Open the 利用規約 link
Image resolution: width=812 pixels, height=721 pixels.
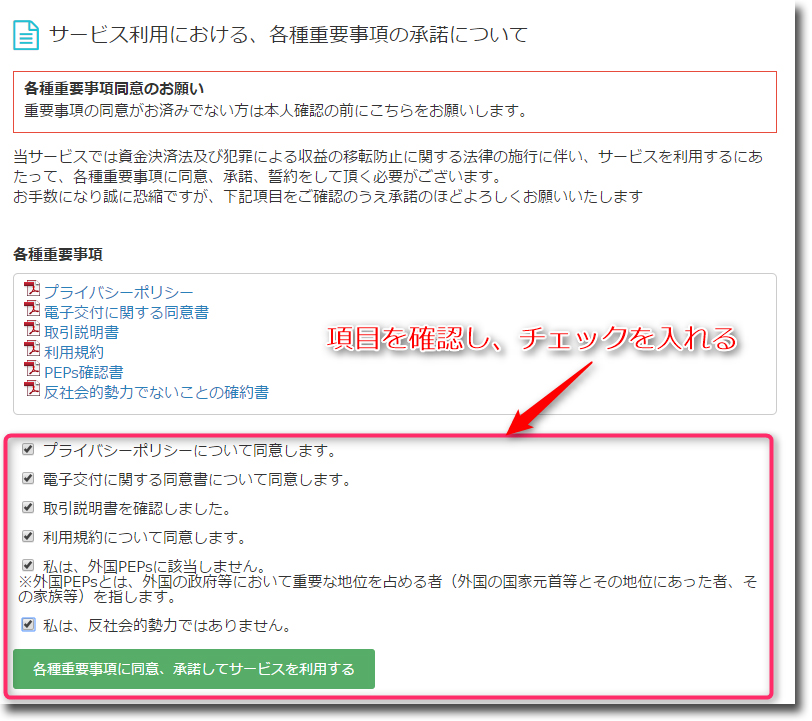[x=74, y=353]
